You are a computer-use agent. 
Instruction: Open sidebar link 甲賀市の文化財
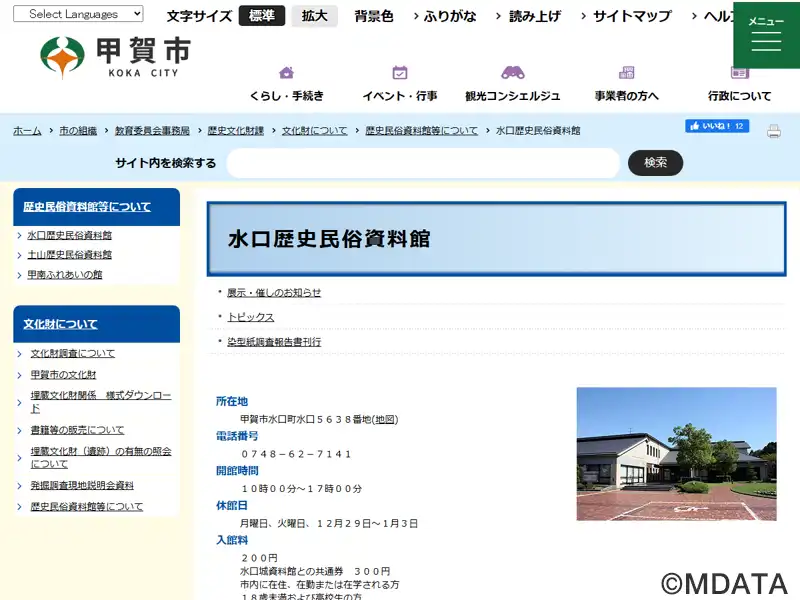[x=63, y=374]
